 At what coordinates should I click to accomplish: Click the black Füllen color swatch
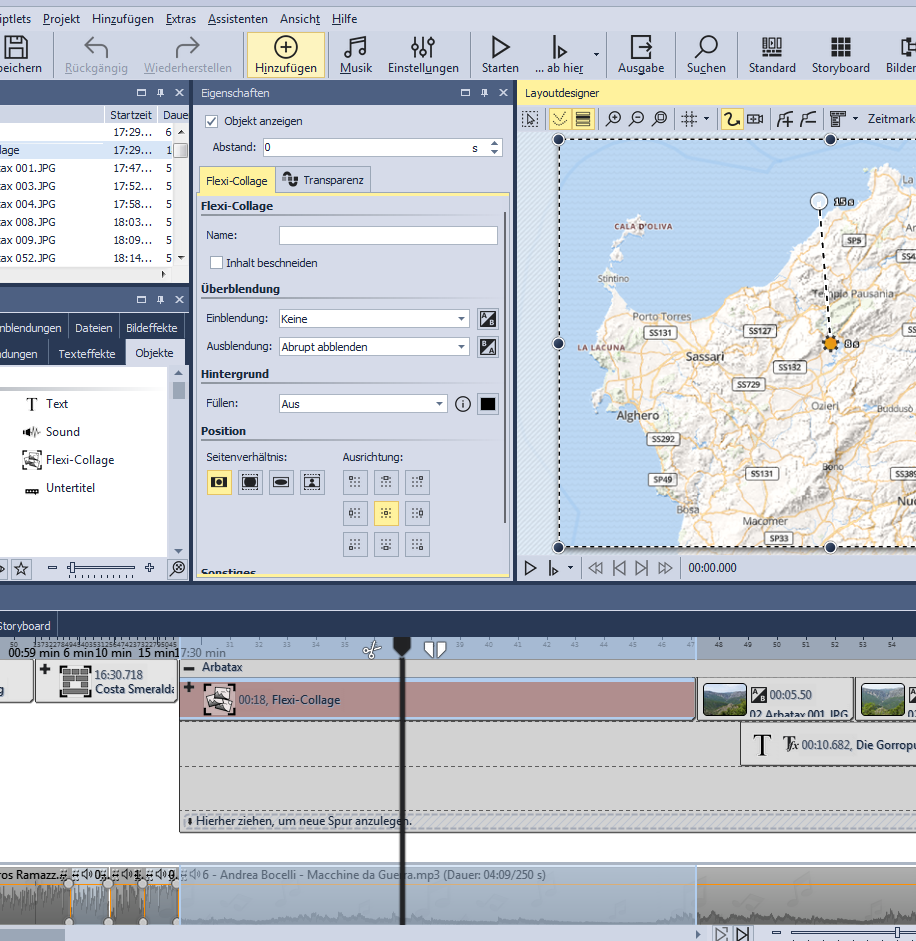click(x=488, y=404)
